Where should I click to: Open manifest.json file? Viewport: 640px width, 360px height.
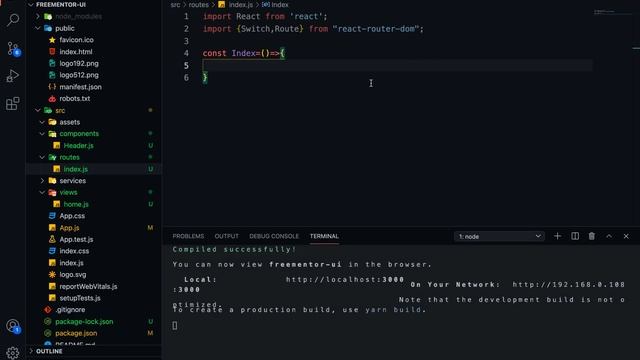click(80, 87)
